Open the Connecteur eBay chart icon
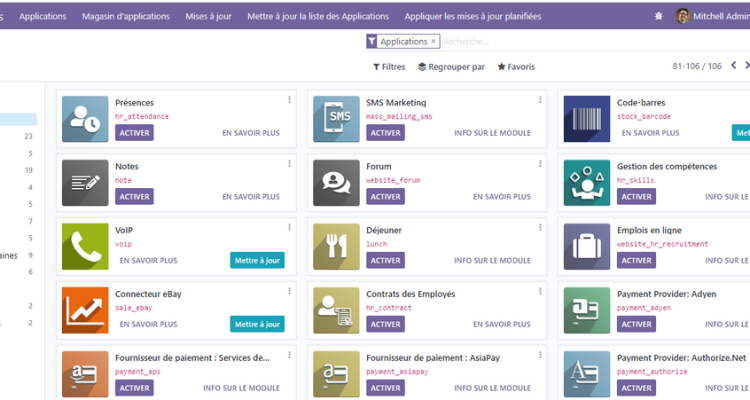750x400 pixels. (x=85, y=310)
